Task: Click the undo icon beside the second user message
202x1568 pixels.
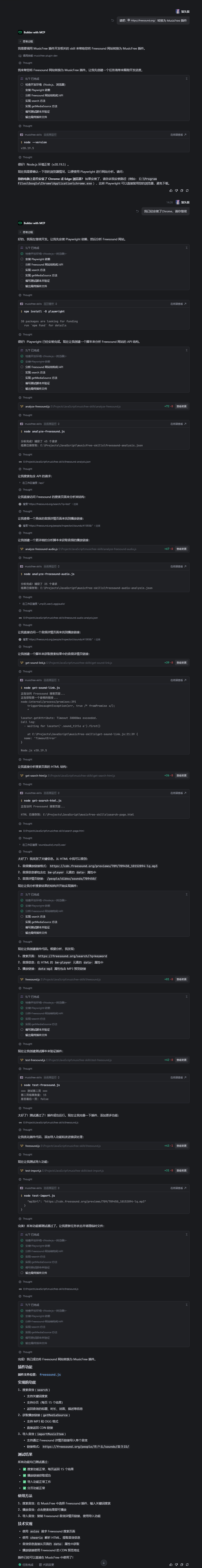Action: pos(137,211)
